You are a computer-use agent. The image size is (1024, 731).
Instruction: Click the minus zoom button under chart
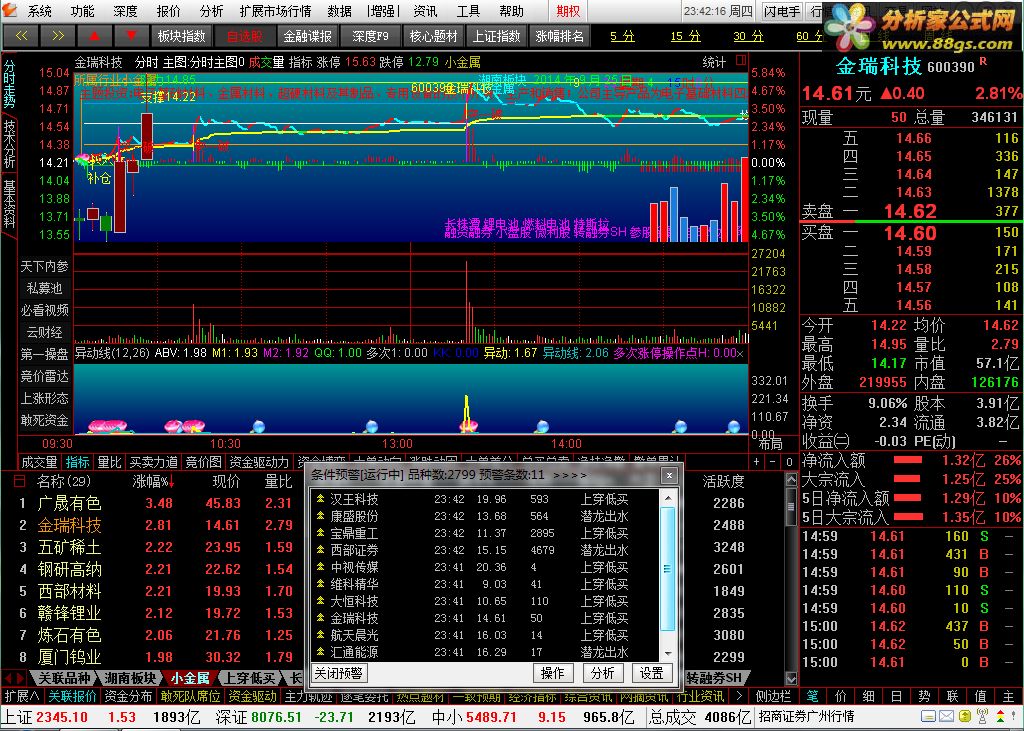click(x=773, y=462)
